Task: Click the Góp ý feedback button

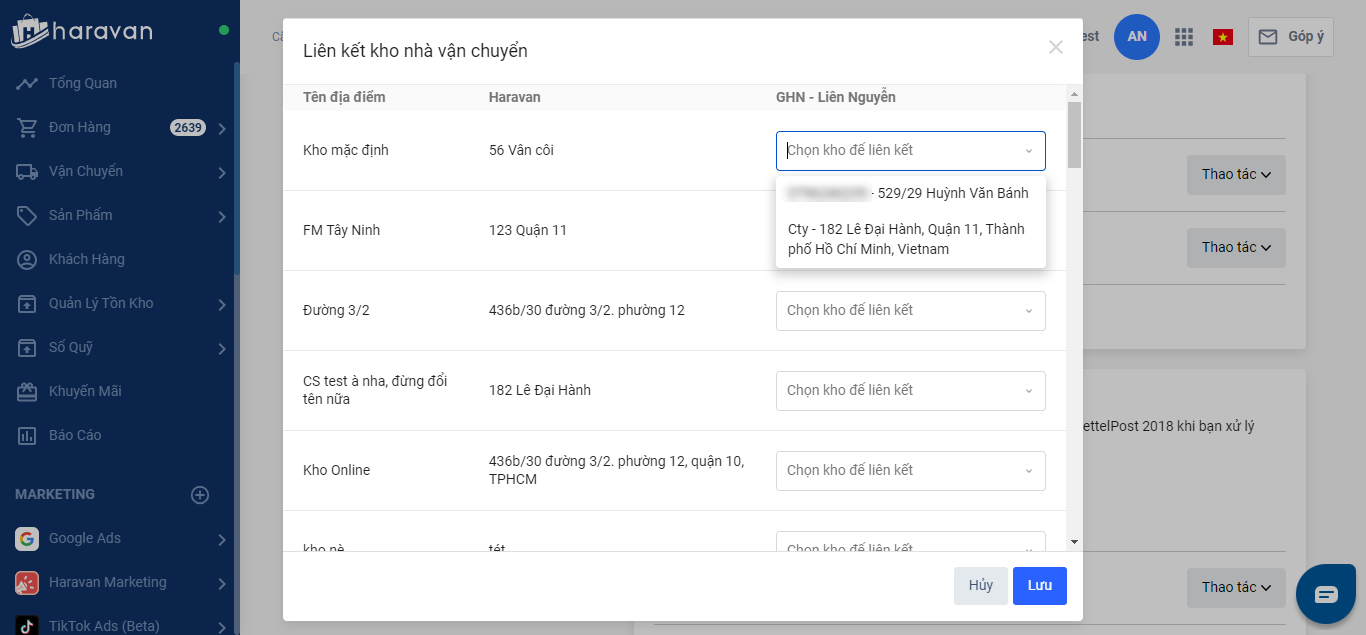Action: pyautogui.click(x=1290, y=37)
